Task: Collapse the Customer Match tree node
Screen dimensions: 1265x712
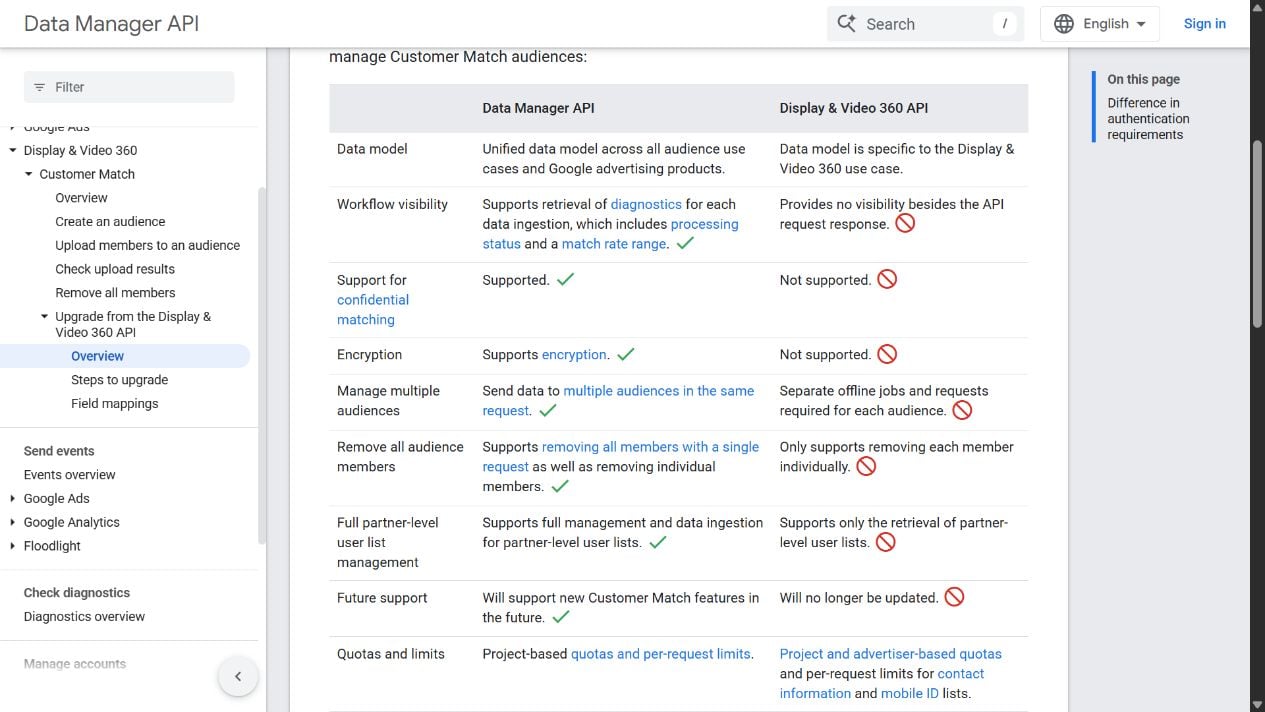Action: click(x=29, y=174)
